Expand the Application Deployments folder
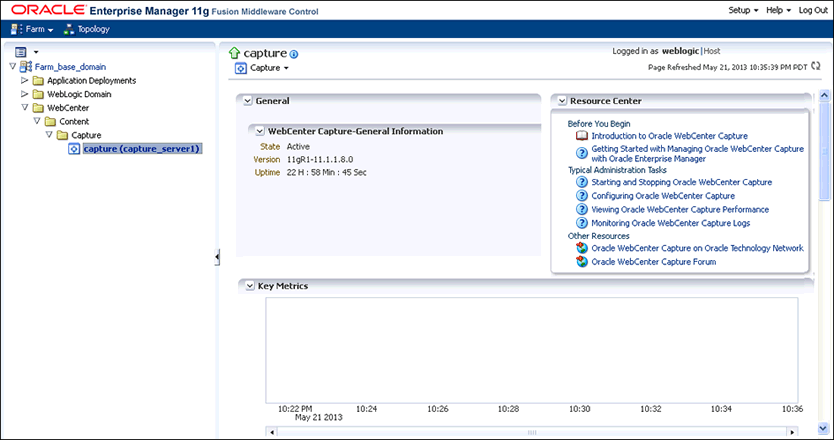This screenshot has width=834, height=440. point(24,80)
